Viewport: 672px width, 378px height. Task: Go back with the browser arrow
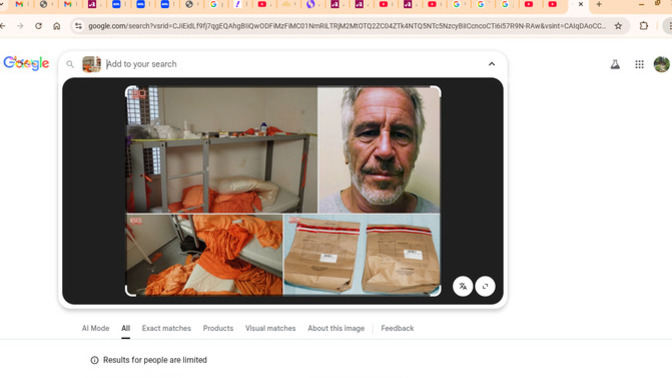[3, 26]
